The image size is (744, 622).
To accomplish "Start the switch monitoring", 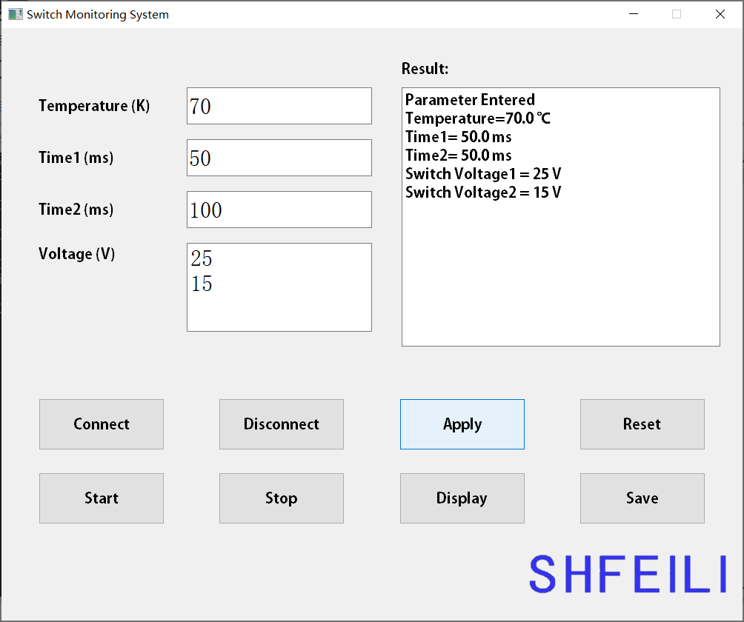I will click(101, 498).
